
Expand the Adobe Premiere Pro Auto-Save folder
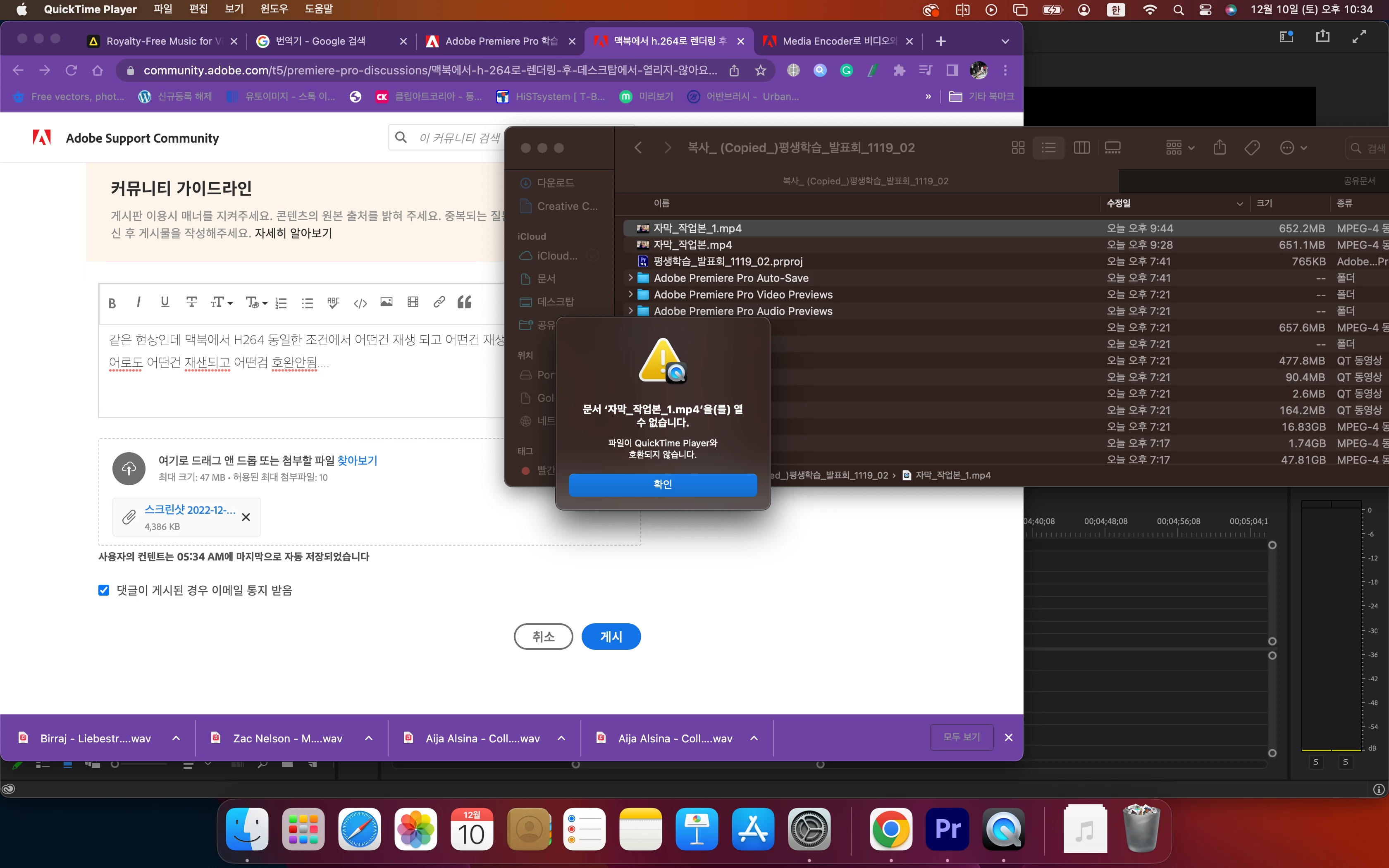[630, 278]
